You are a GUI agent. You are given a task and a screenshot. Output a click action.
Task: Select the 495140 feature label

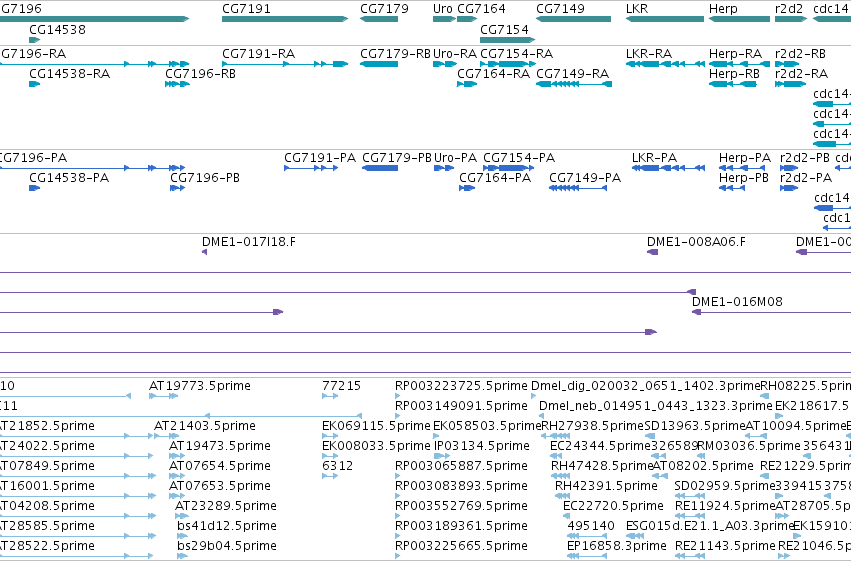tap(591, 526)
